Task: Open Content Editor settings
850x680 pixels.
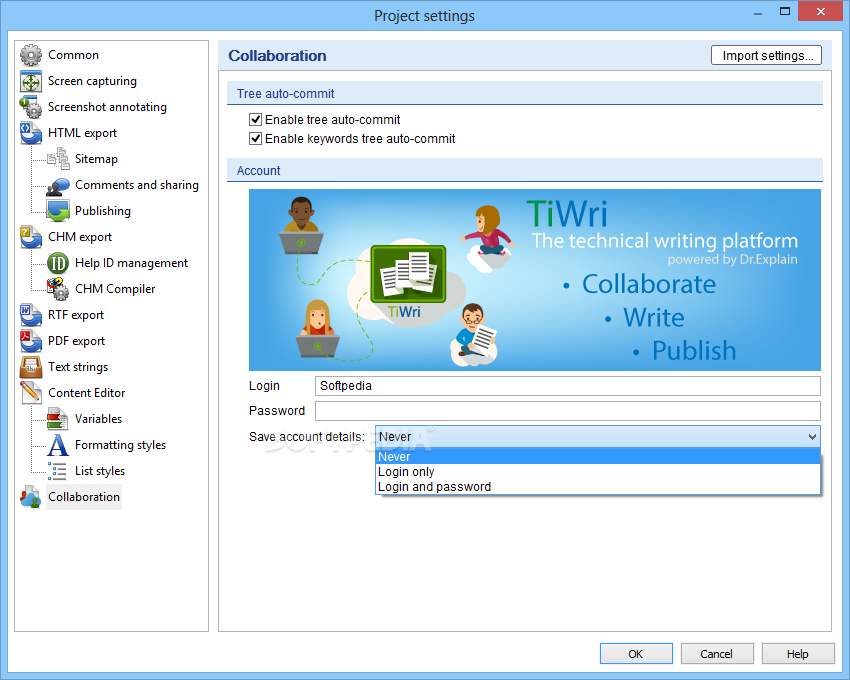Action: 87,394
